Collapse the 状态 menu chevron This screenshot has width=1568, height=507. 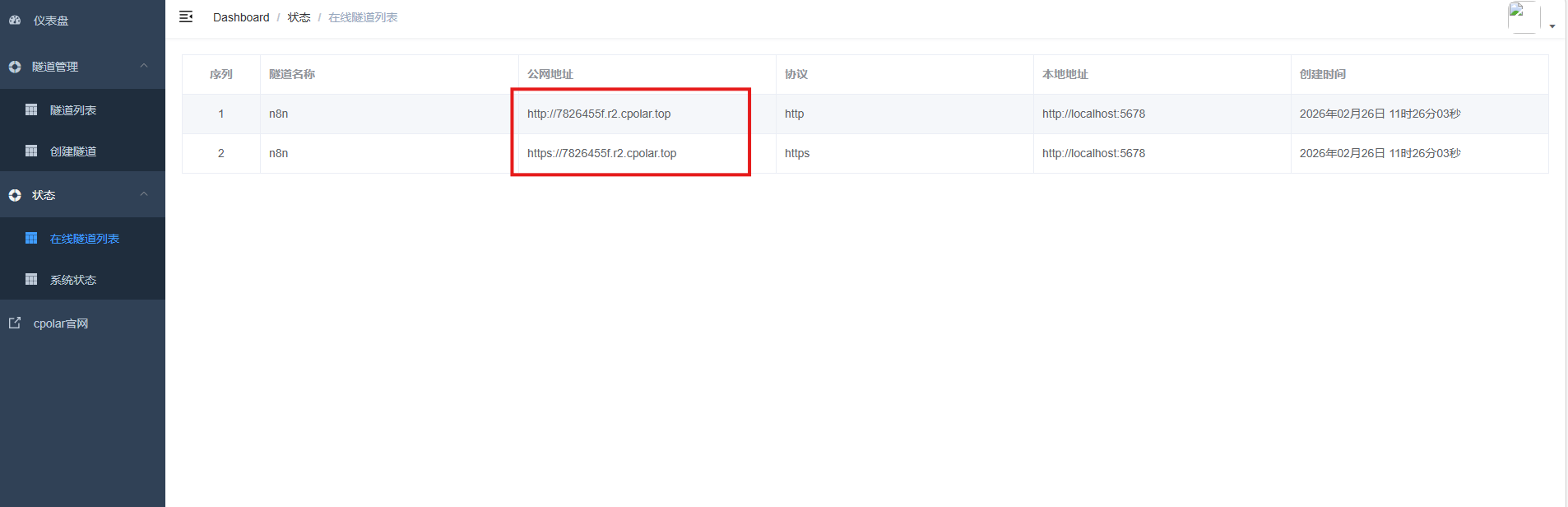tap(144, 194)
